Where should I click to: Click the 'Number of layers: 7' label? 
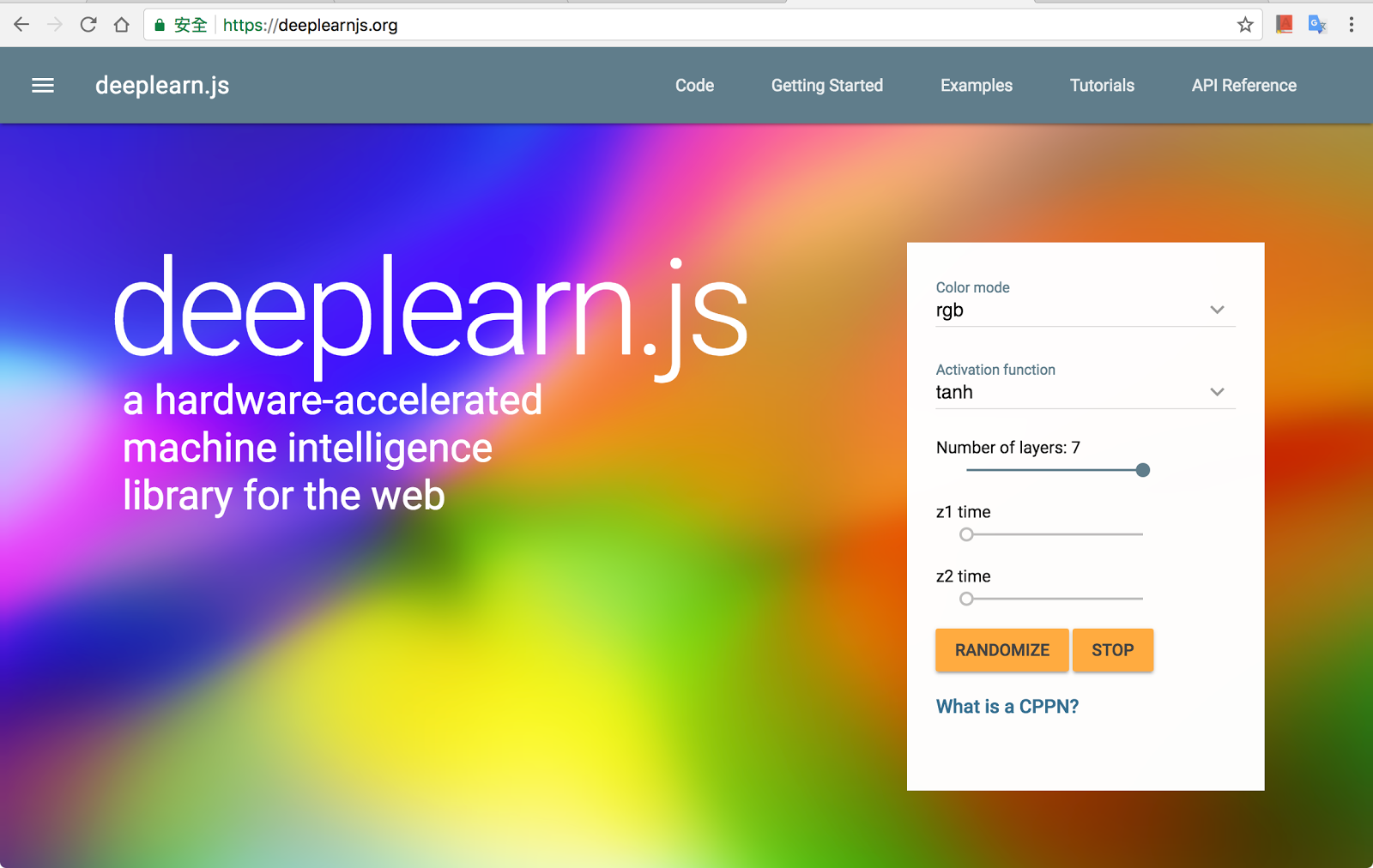coord(1008,448)
